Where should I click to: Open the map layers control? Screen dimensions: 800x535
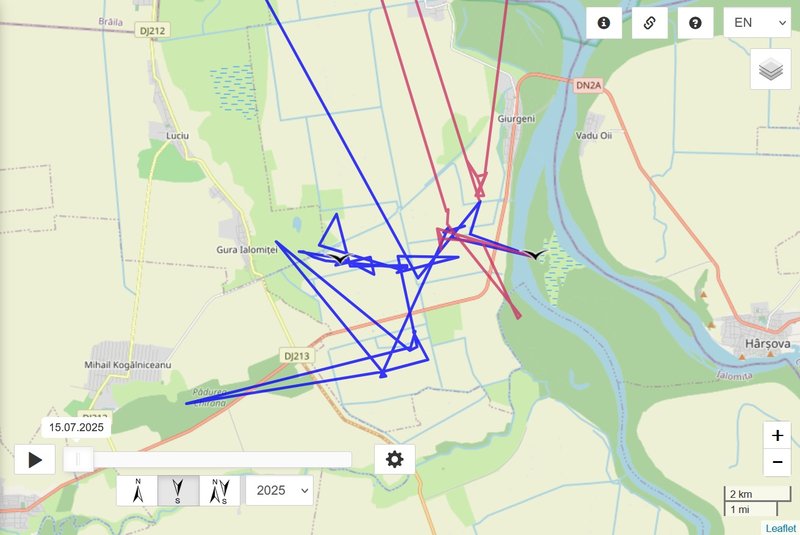click(x=770, y=69)
